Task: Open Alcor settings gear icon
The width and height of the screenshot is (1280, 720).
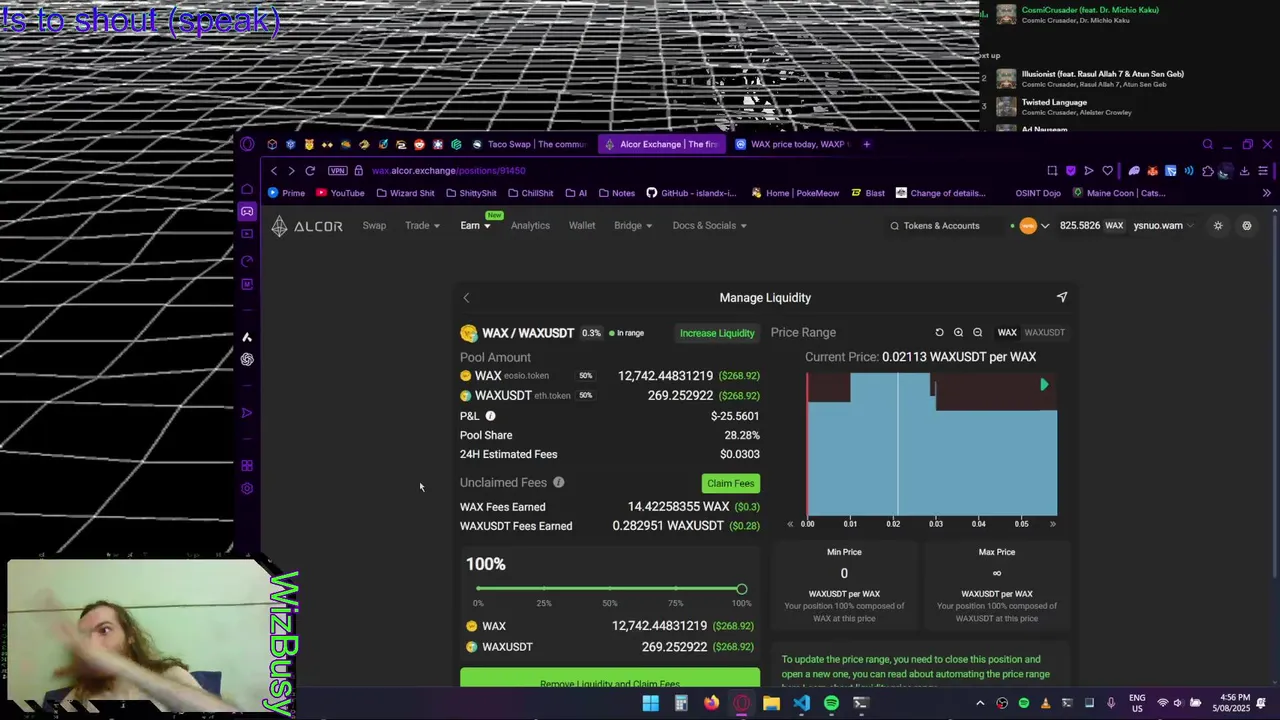Action: (1247, 226)
